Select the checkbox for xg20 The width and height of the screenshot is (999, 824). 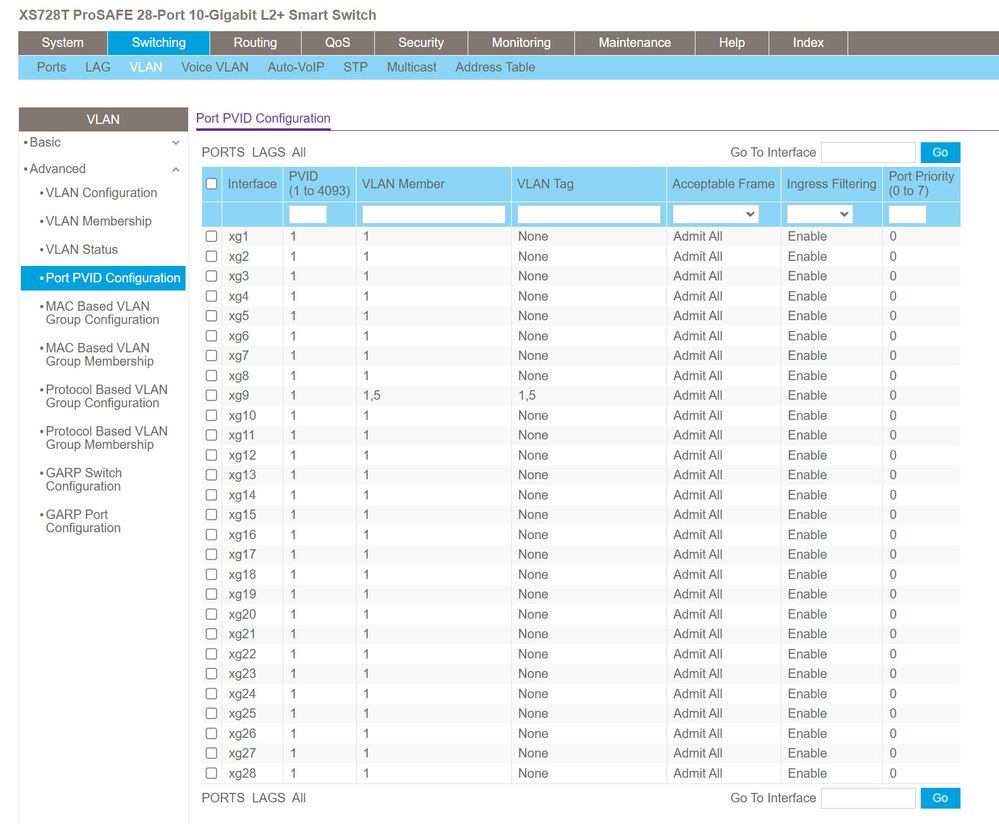[212, 614]
